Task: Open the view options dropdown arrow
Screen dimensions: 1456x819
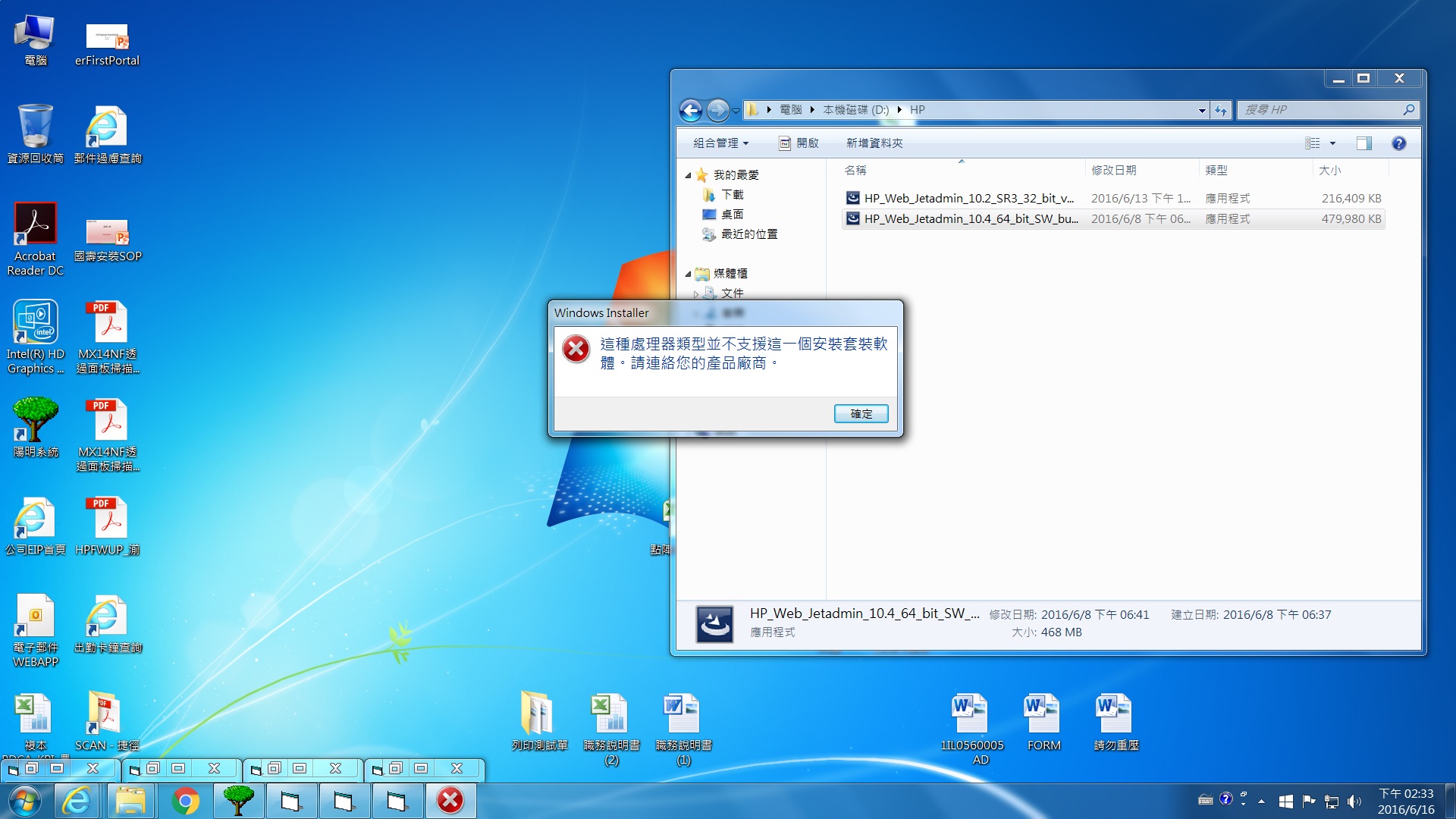Action: 1332,143
